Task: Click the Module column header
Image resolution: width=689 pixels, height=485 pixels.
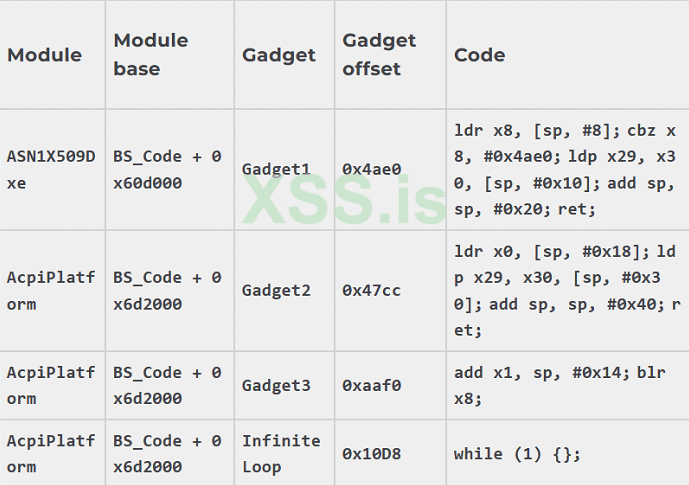Action: 44,55
